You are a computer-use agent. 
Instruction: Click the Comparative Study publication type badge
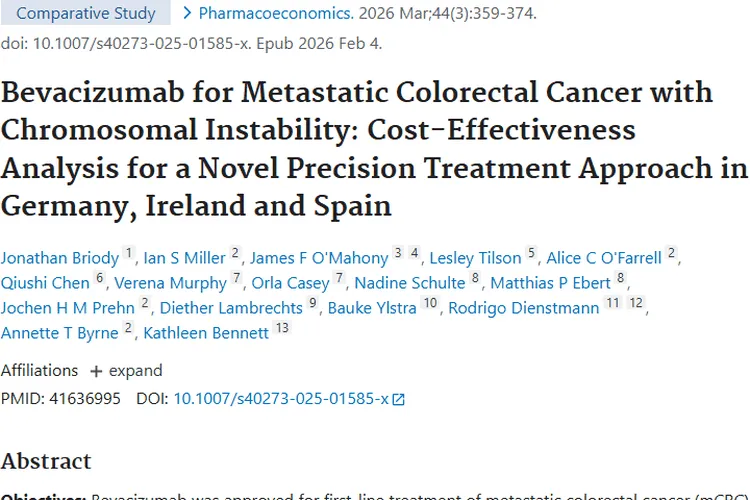tap(87, 14)
